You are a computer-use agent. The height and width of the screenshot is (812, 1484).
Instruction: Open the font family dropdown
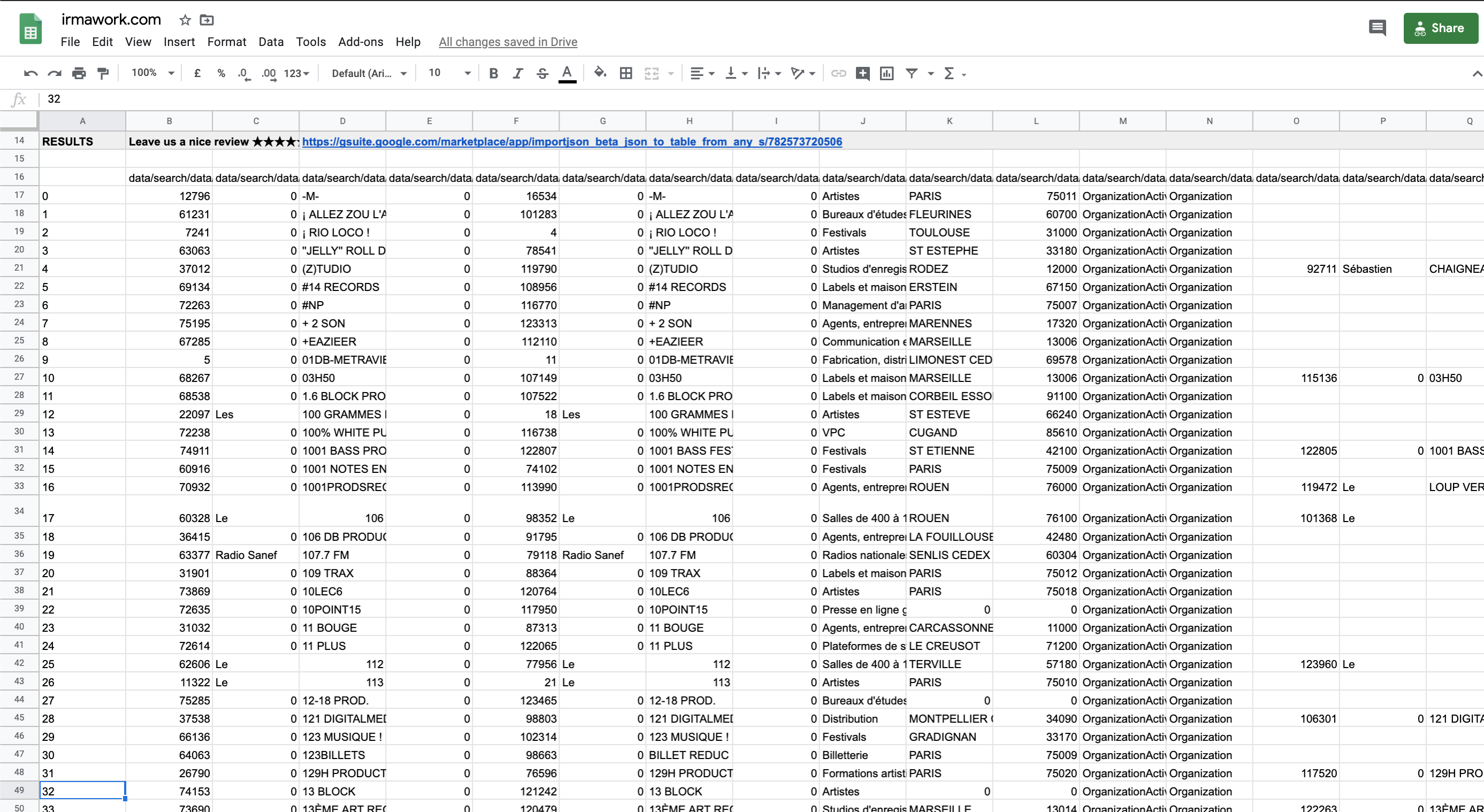[369, 73]
